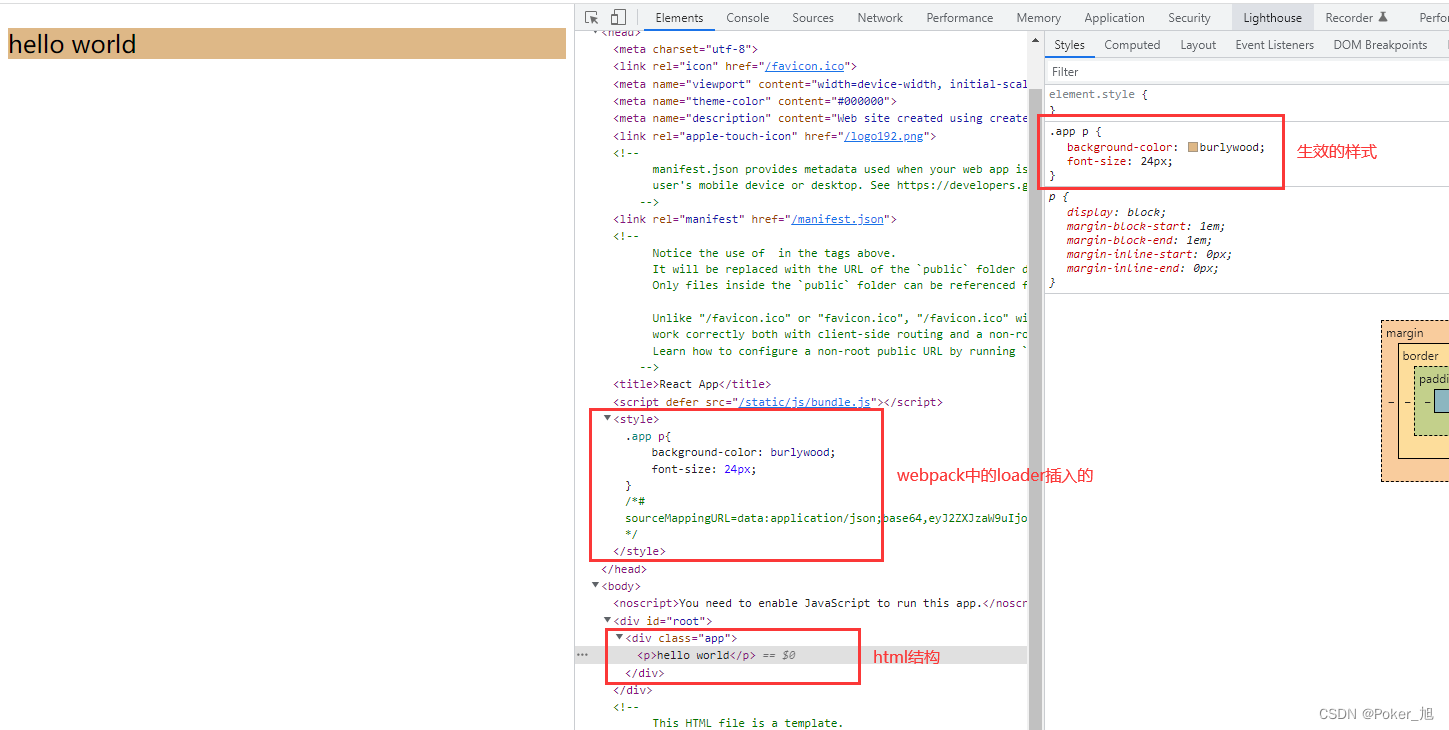Viewport: 1449px width, 730px height.
Task: Collapse the div class="app" node
Action: [619, 637]
